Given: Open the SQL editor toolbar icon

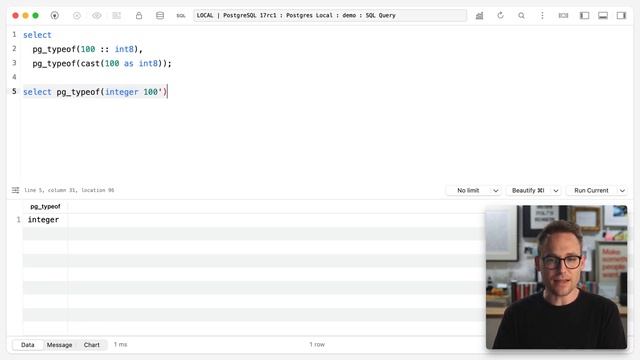Looking at the screenshot, I should coord(181,16).
